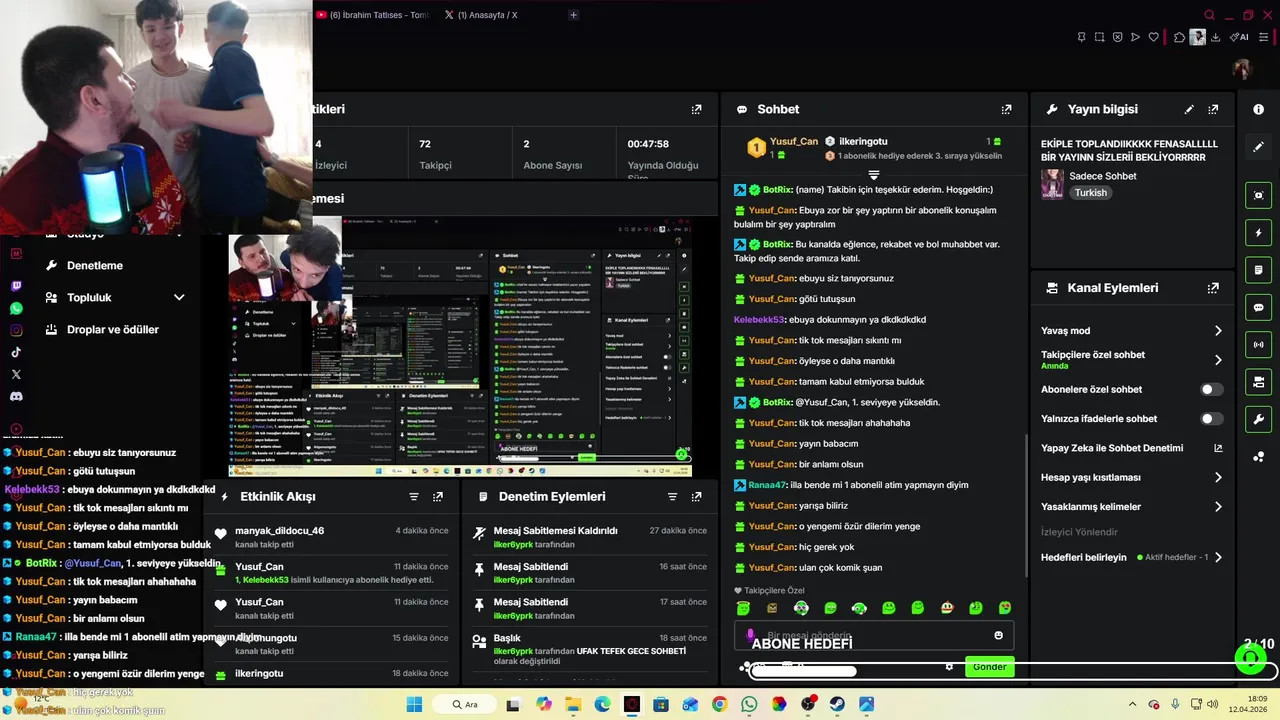
Task: Click in the Bir mesaj gönderin field
Action: 874,635
